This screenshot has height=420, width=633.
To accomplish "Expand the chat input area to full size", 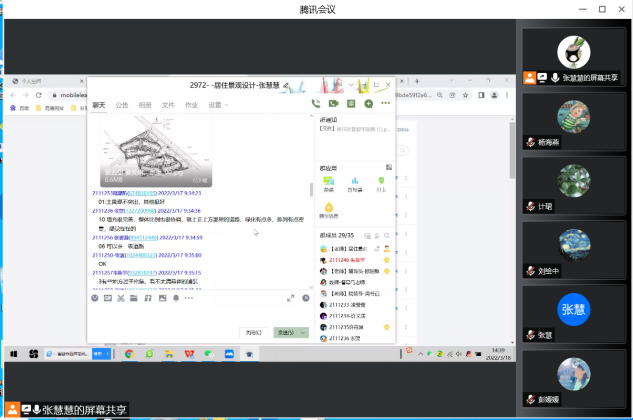I will pyautogui.click(x=292, y=298).
